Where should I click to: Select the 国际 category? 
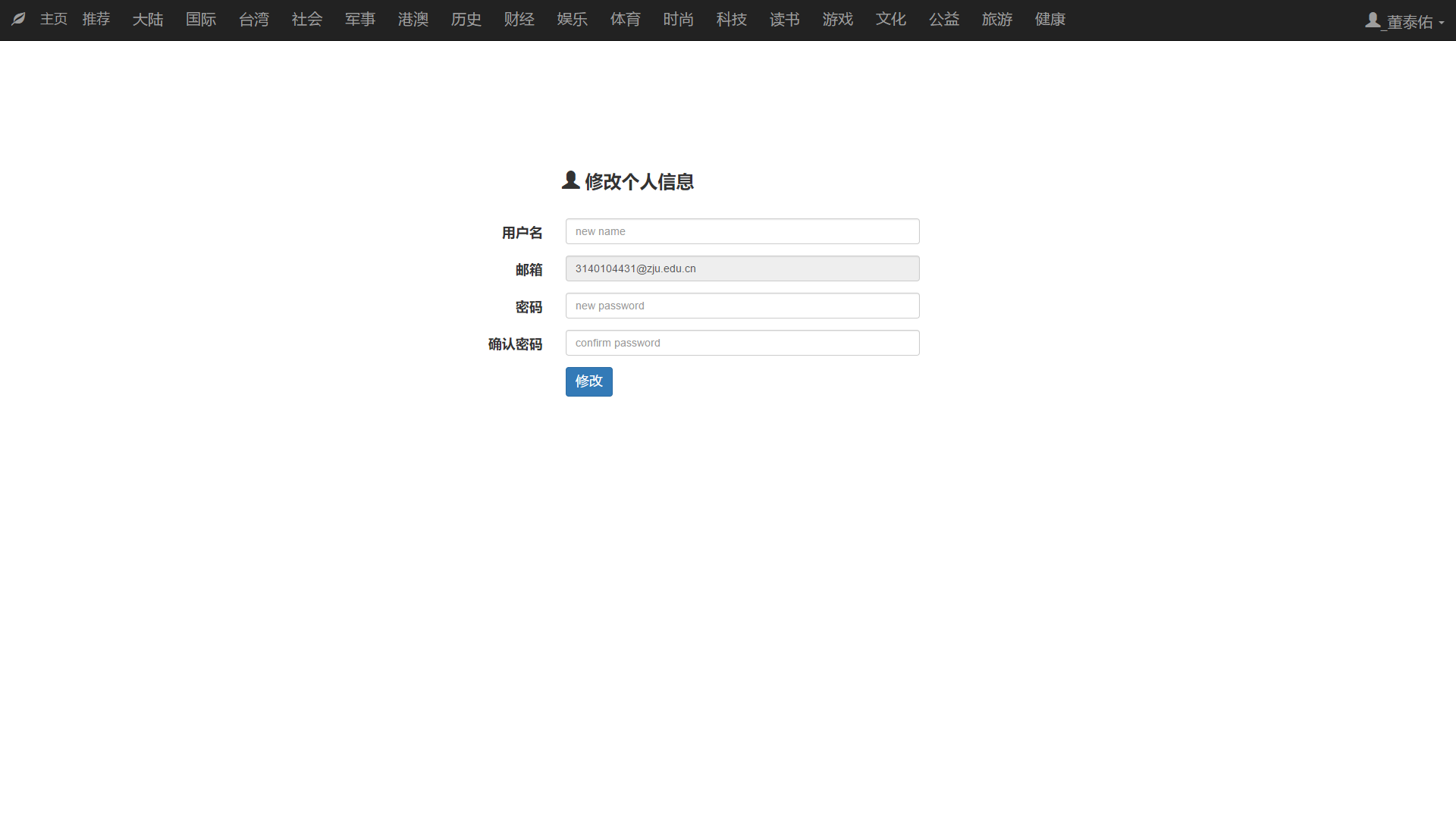201,19
